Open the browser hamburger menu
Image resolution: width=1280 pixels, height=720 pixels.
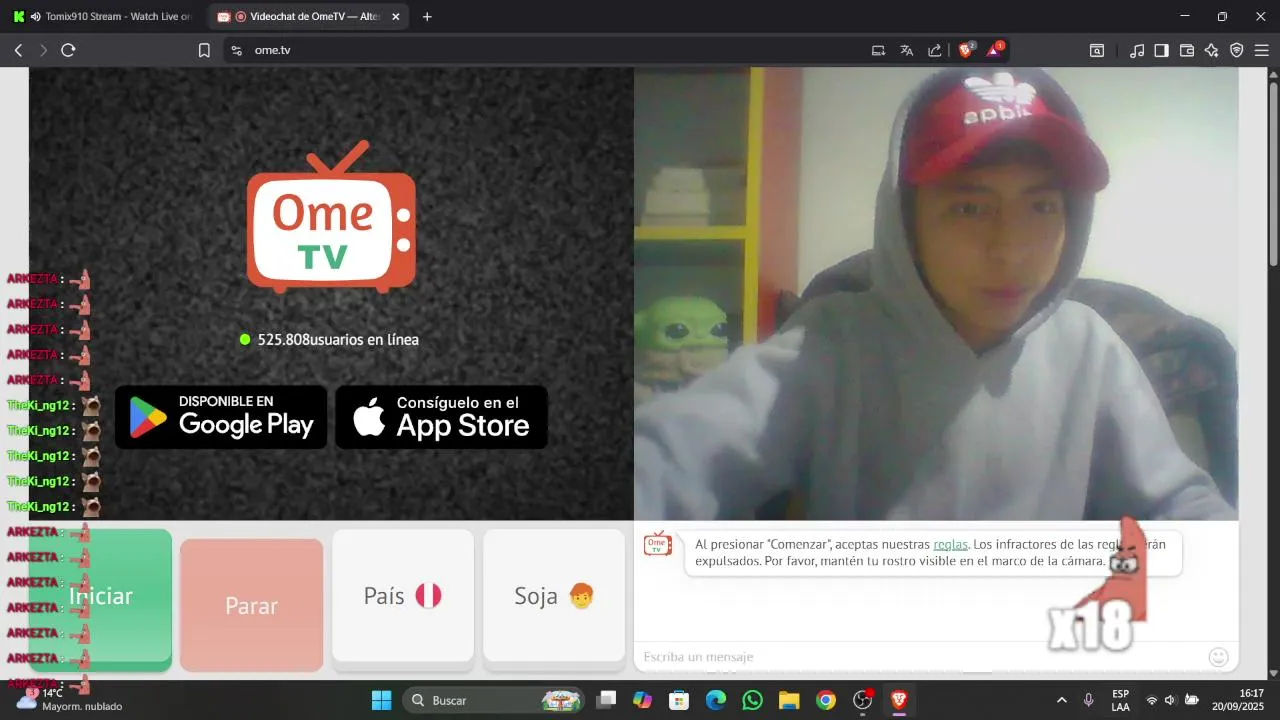coord(1260,50)
